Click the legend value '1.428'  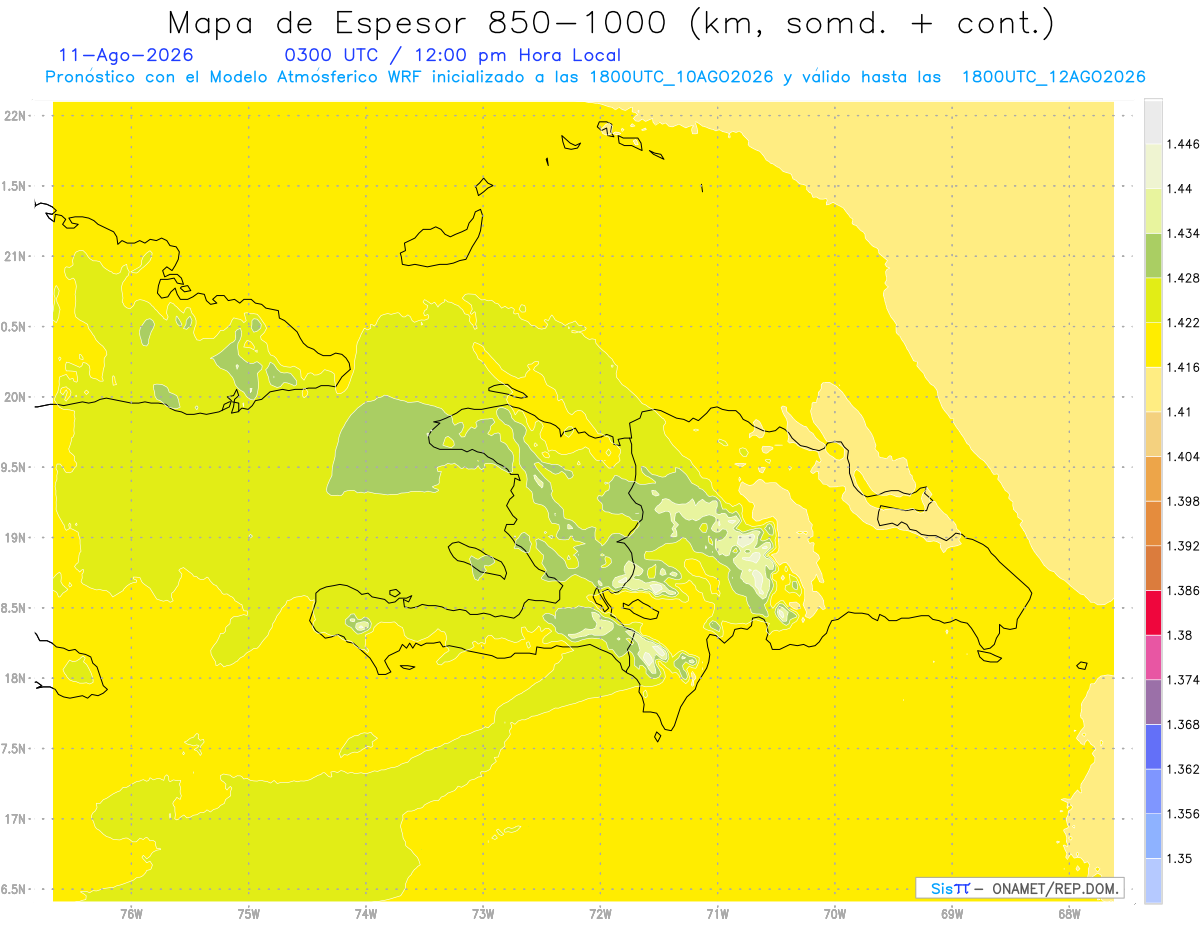(1184, 278)
